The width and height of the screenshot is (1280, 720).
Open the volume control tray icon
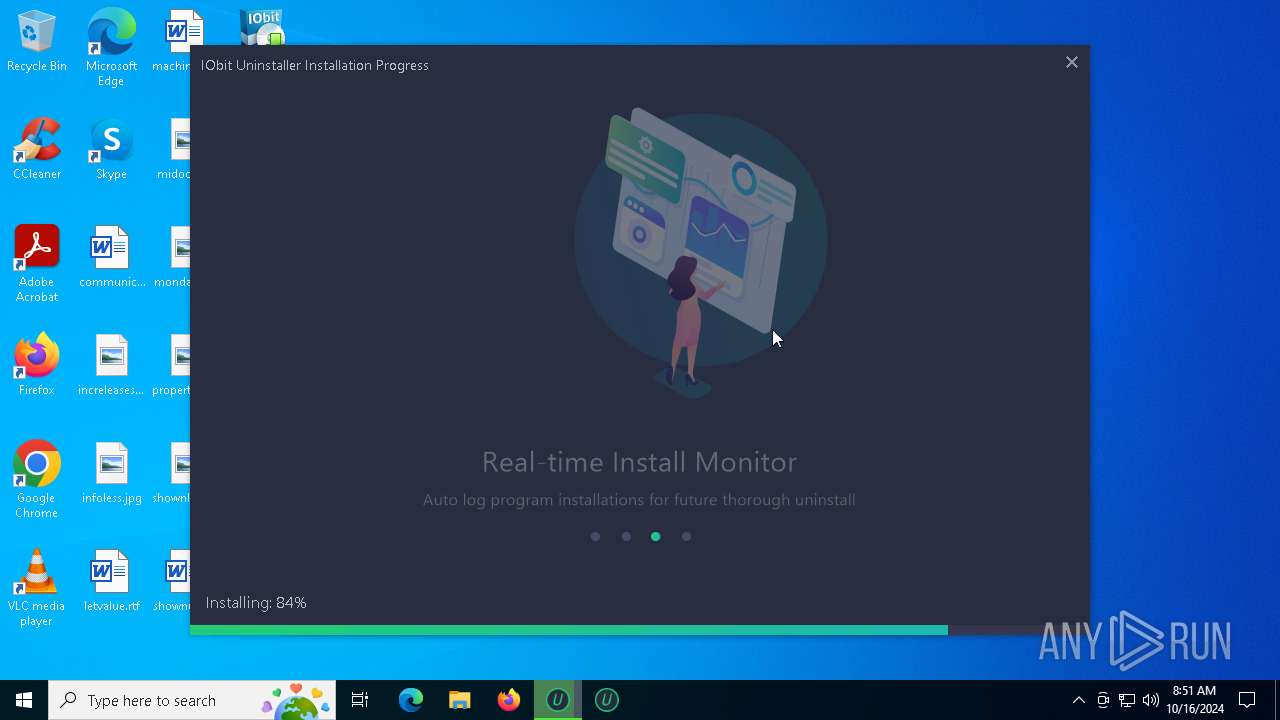(1151, 700)
